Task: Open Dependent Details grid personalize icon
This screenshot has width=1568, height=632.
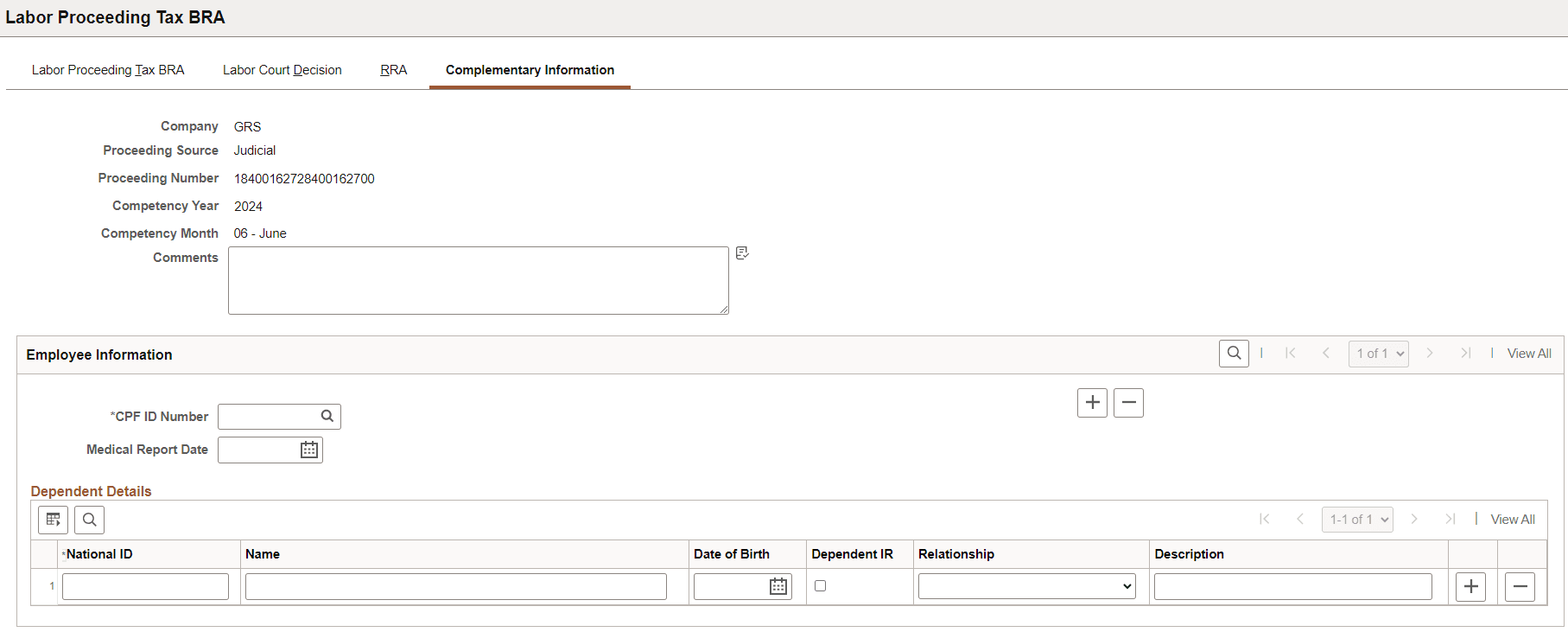Action: pyautogui.click(x=54, y=520)
